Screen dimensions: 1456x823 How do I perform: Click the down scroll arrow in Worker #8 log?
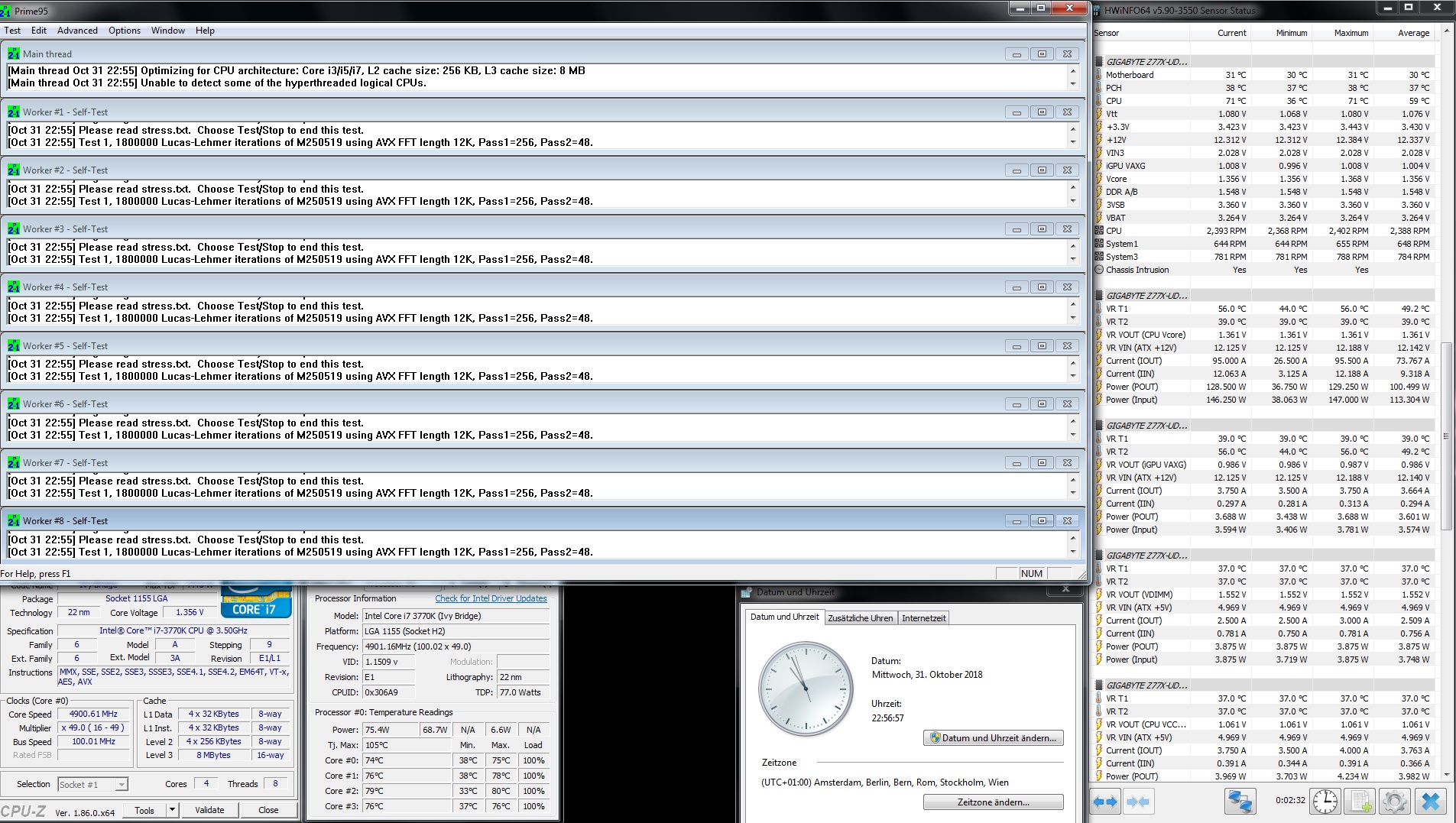1073,552
